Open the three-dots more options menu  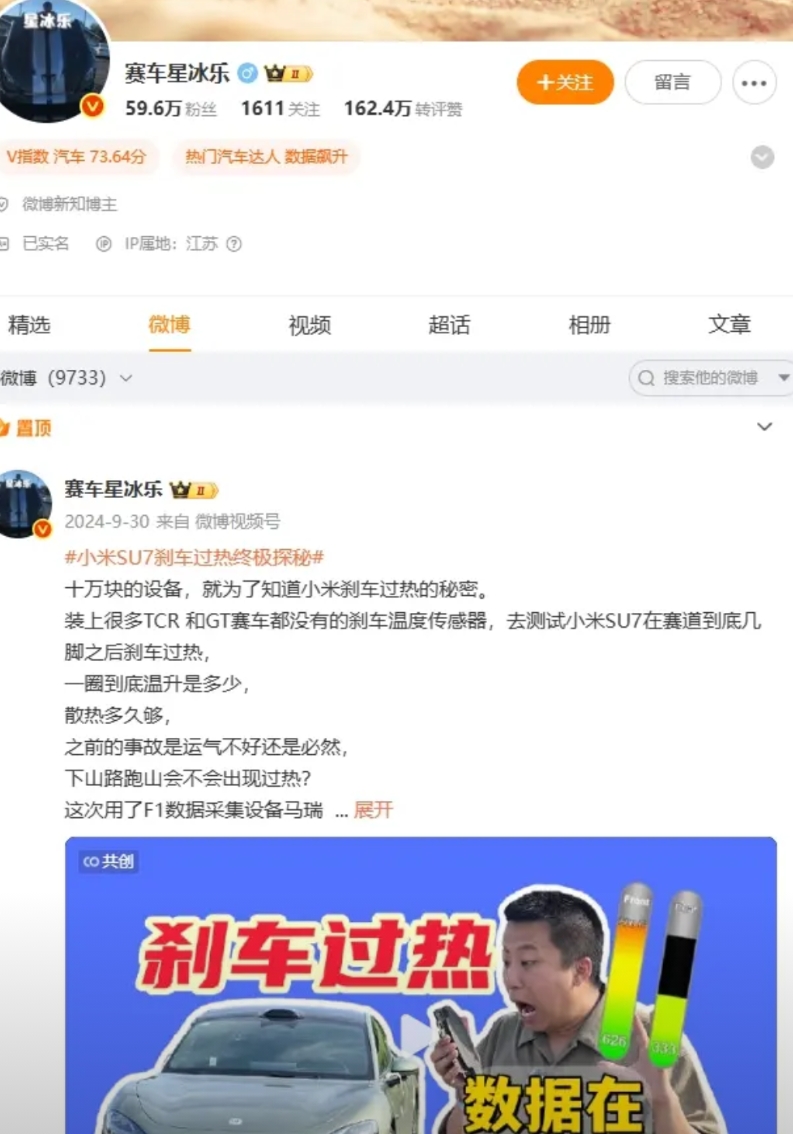tap(754, 82)
